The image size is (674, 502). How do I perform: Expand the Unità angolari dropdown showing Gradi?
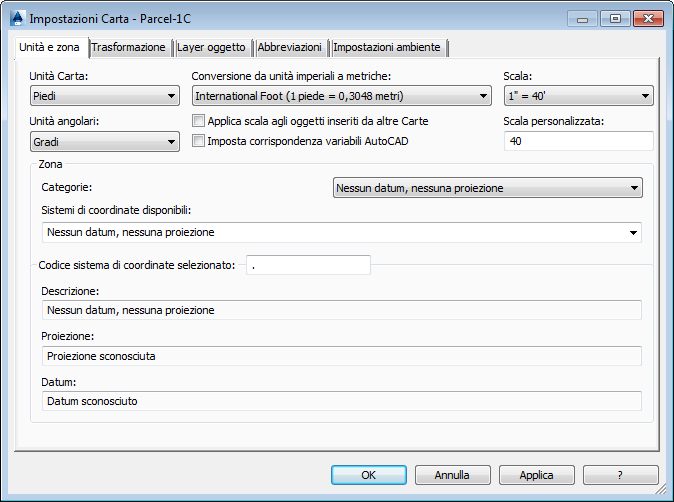pos(105,141)
